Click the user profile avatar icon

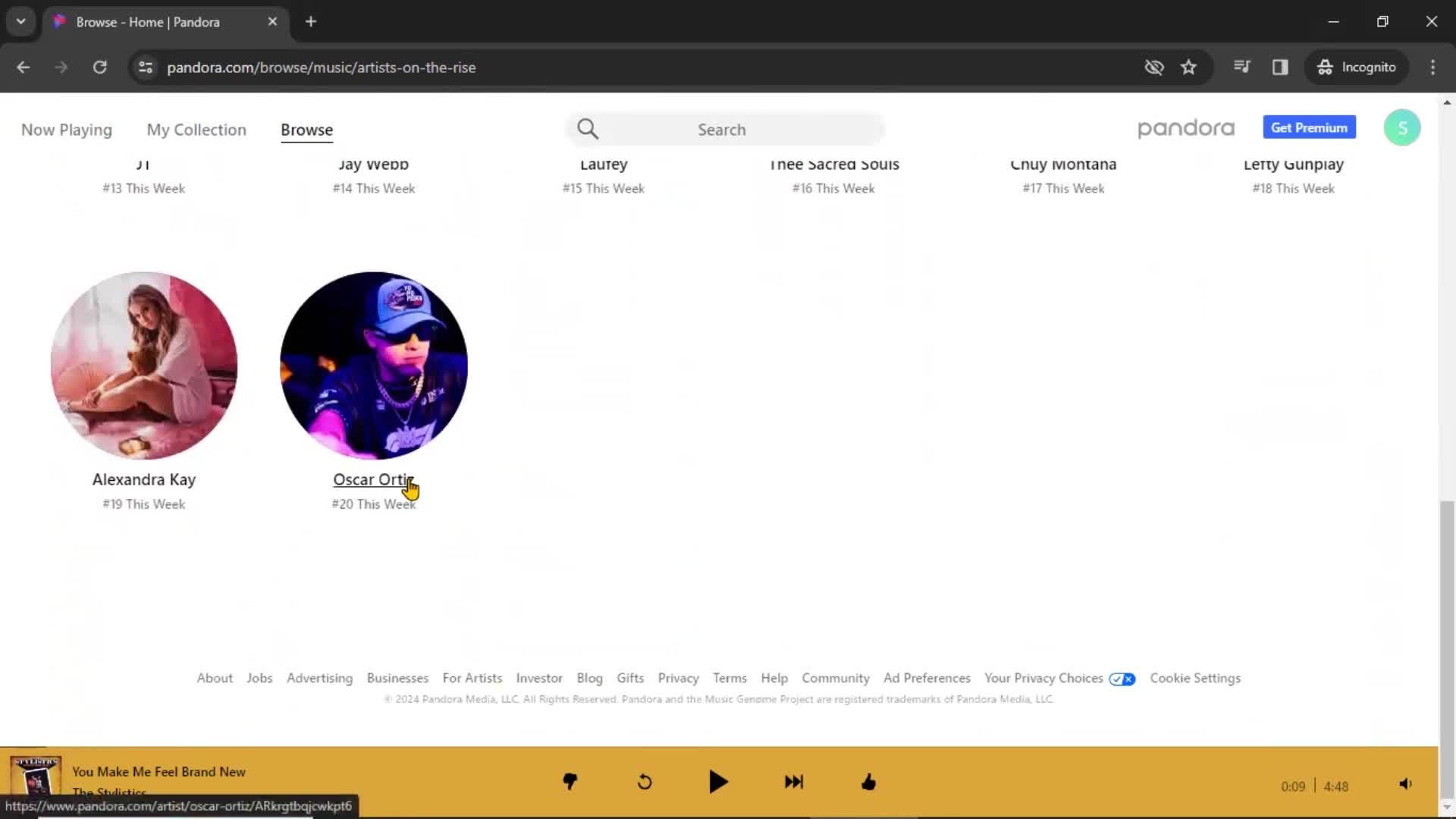tap(1403, 128)
